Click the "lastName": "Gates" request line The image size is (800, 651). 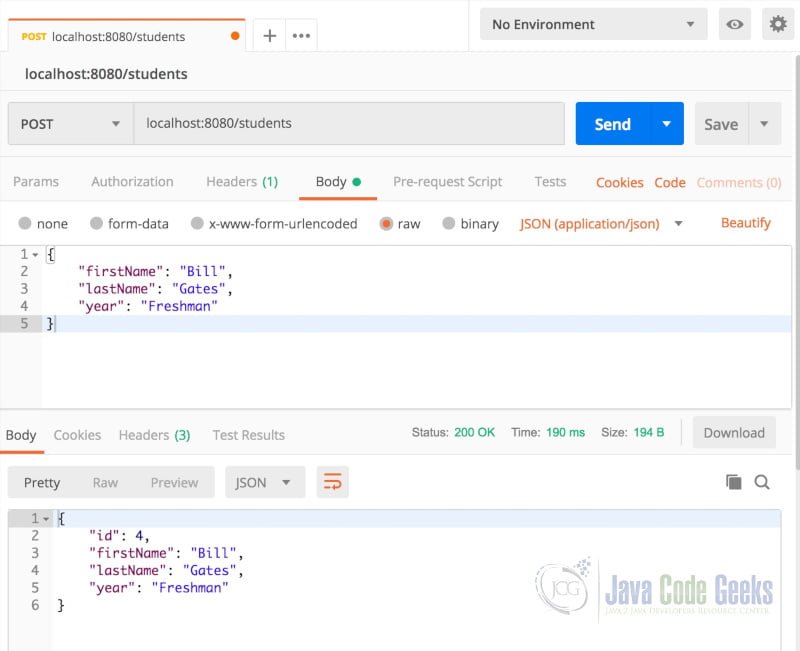point(155,289)
